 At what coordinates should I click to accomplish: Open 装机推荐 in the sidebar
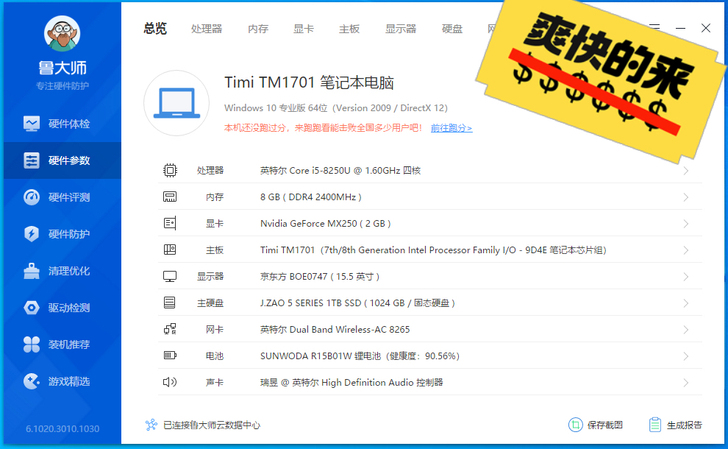[x=62, y=345]
